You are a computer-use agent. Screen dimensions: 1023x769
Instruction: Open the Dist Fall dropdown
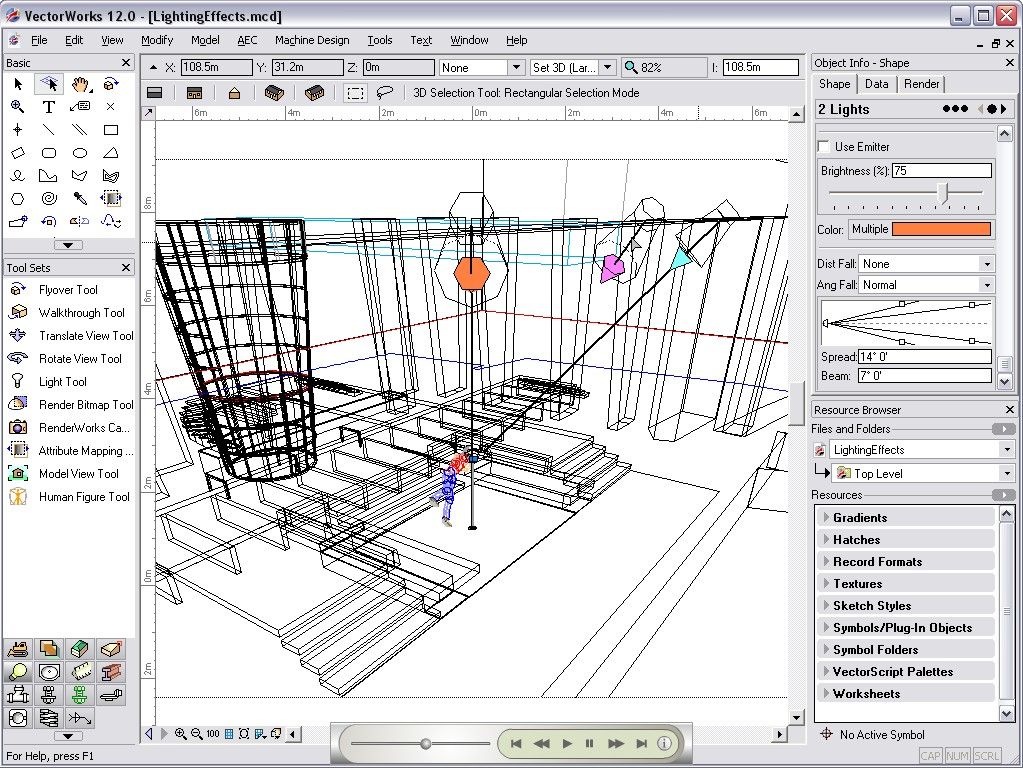click(x=986, y=264)
